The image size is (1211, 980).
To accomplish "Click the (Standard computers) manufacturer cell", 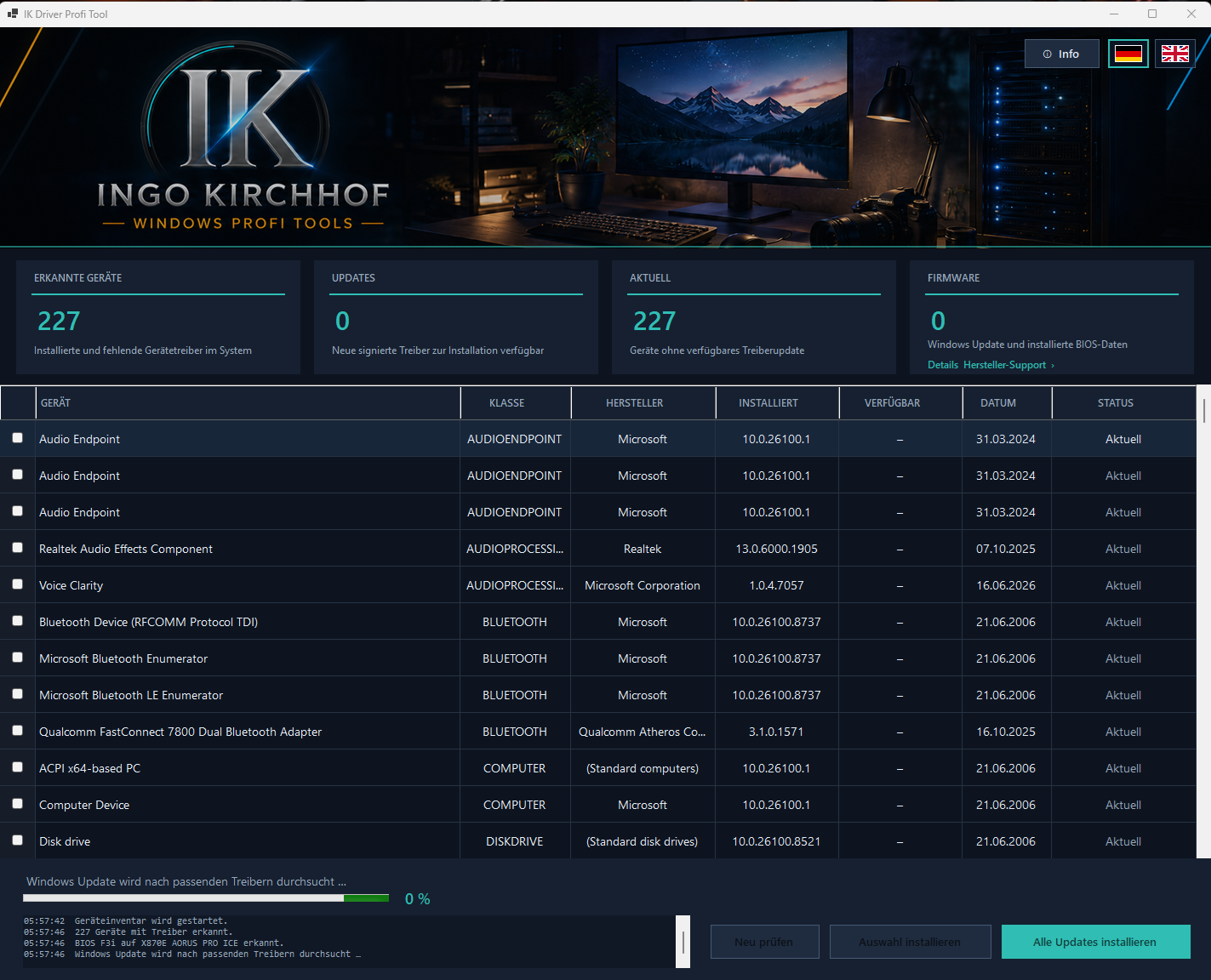I will [643, 768].
